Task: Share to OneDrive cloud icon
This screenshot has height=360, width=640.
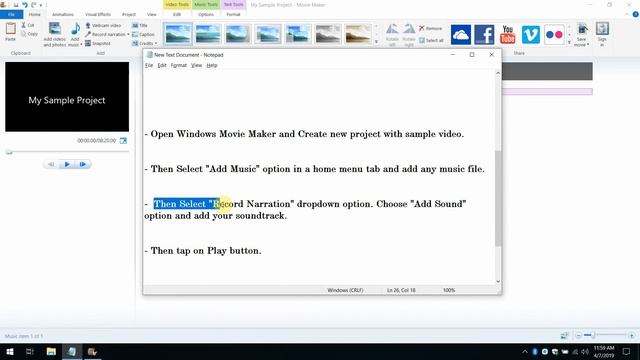Action: tap(461, 34)
